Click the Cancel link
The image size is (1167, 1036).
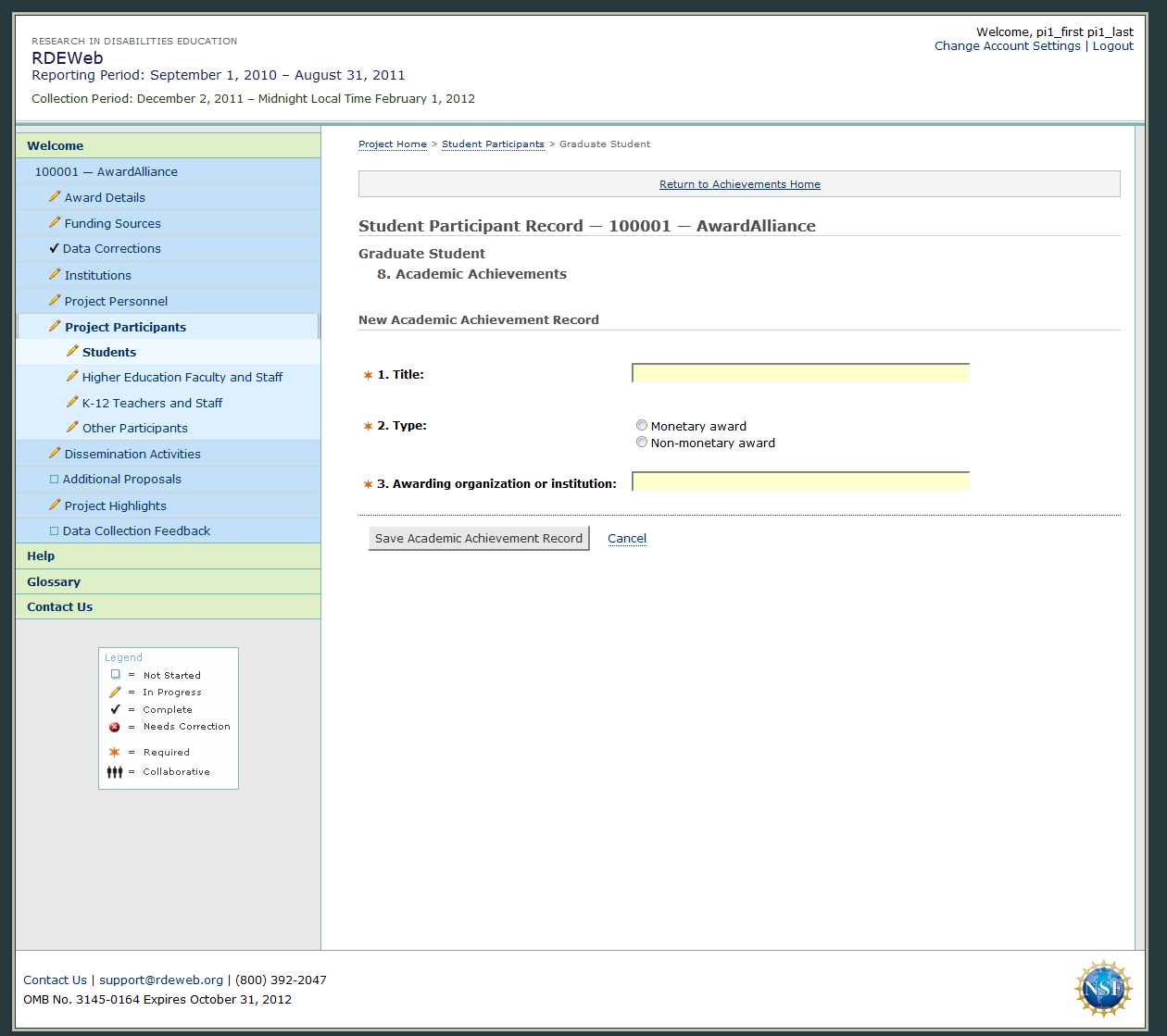[627, 539]
